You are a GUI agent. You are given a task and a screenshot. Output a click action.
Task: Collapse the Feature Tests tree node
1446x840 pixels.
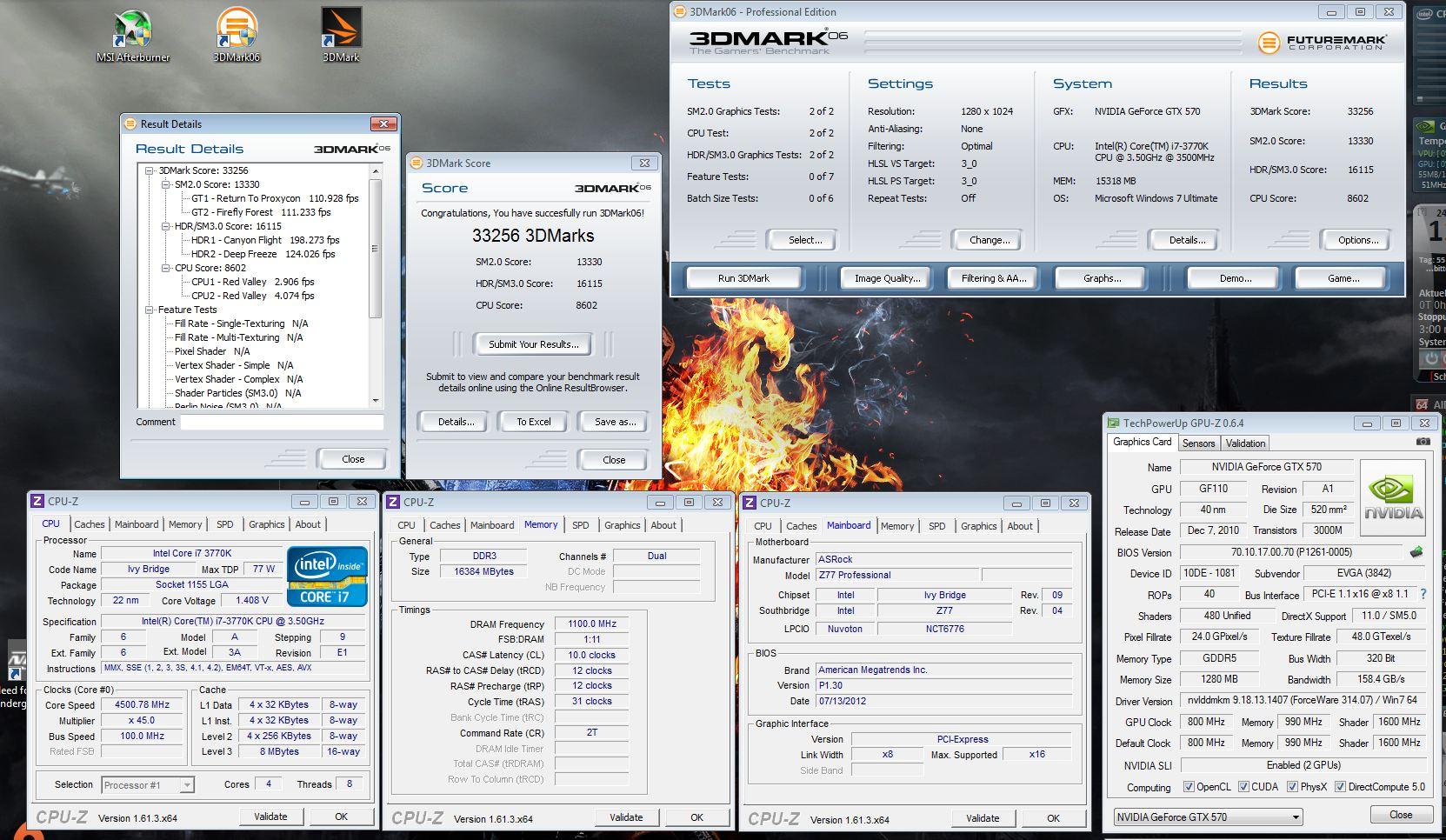(x=150, y=310)
